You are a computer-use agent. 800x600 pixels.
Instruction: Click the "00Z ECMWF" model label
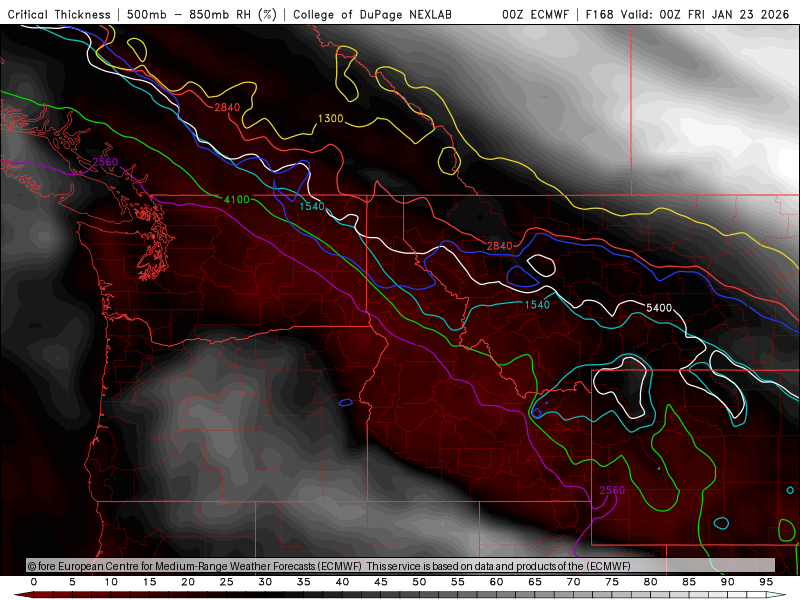[x=535, y=15]
